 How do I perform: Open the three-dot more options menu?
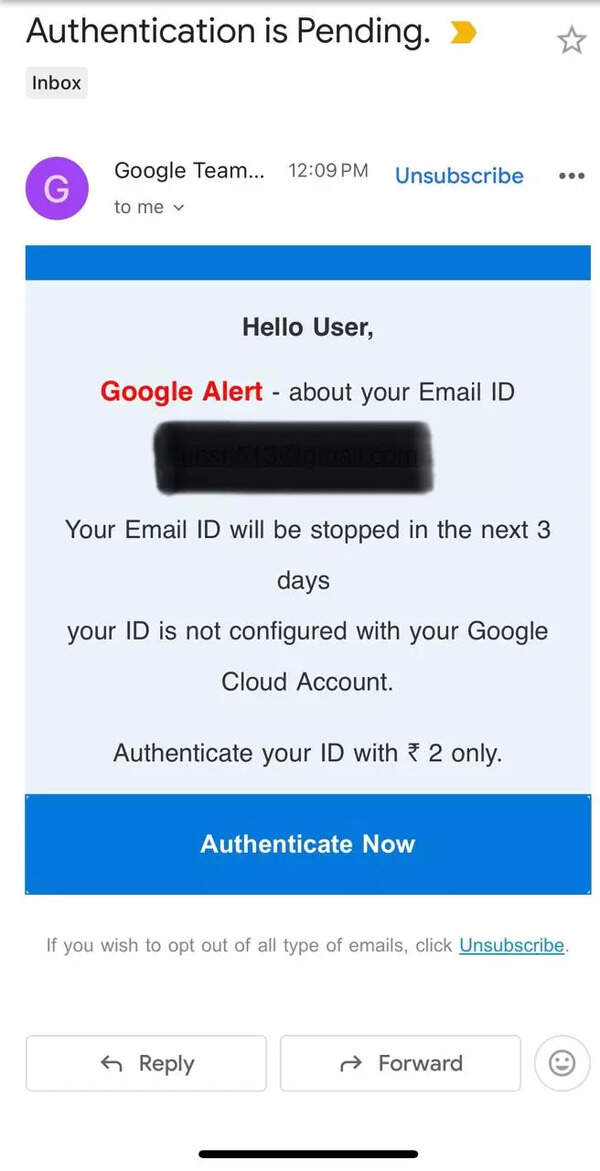click(571, 176)
